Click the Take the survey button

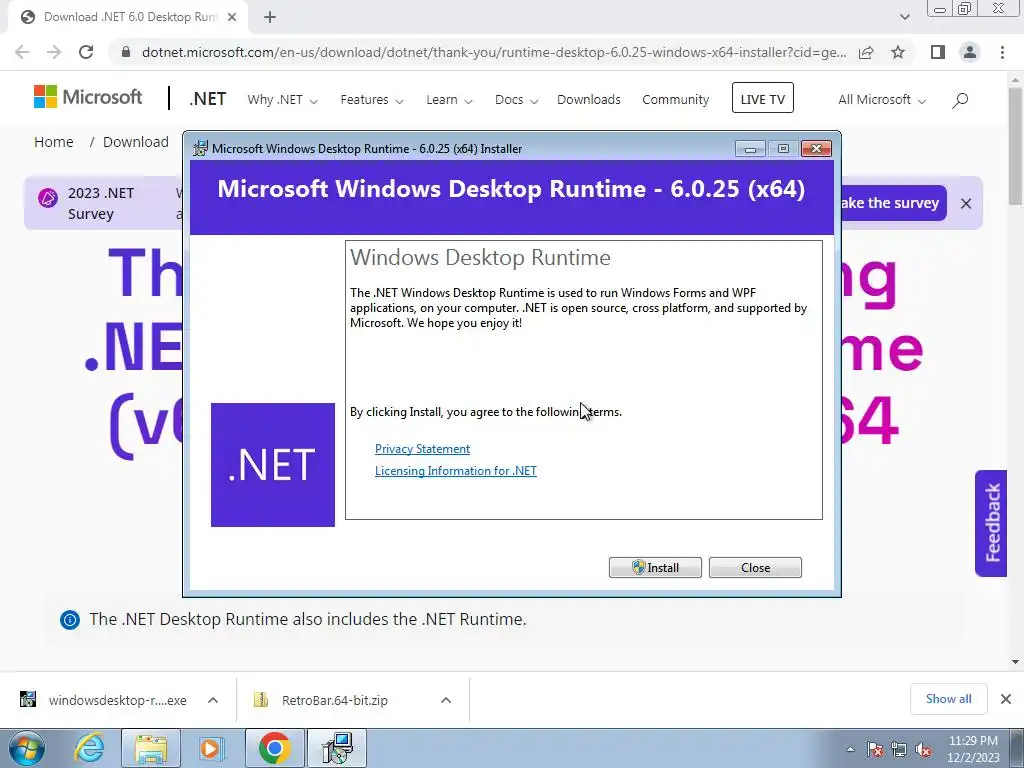point(893,203)
